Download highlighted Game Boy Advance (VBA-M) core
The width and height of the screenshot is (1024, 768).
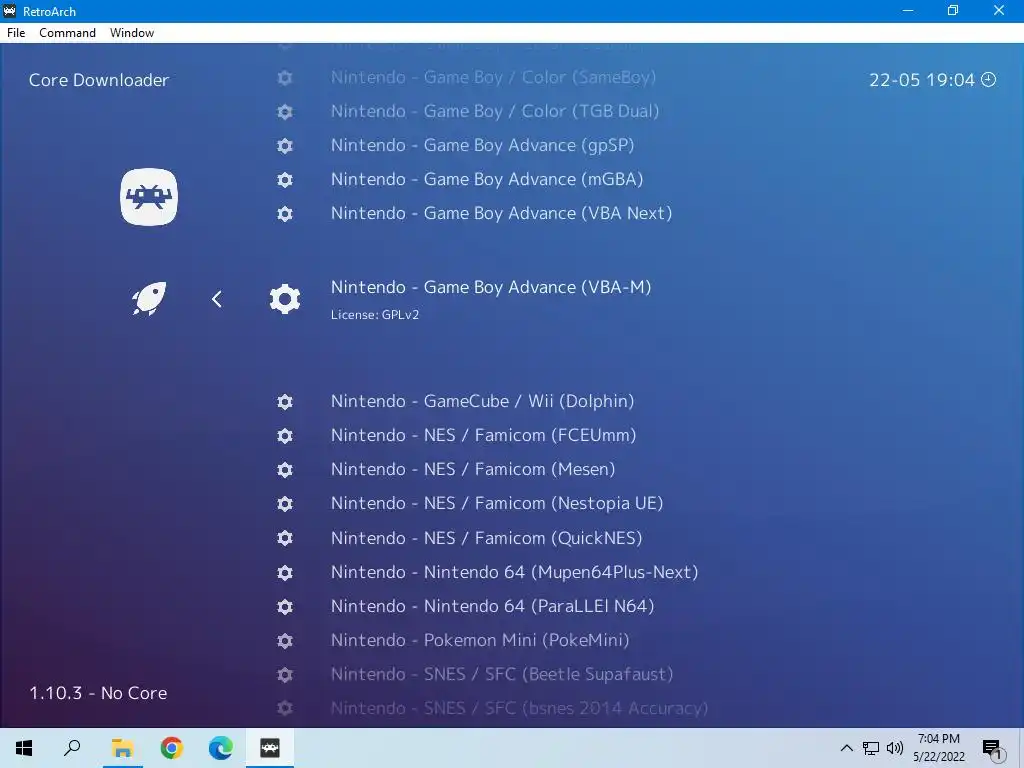click(490, 287)
